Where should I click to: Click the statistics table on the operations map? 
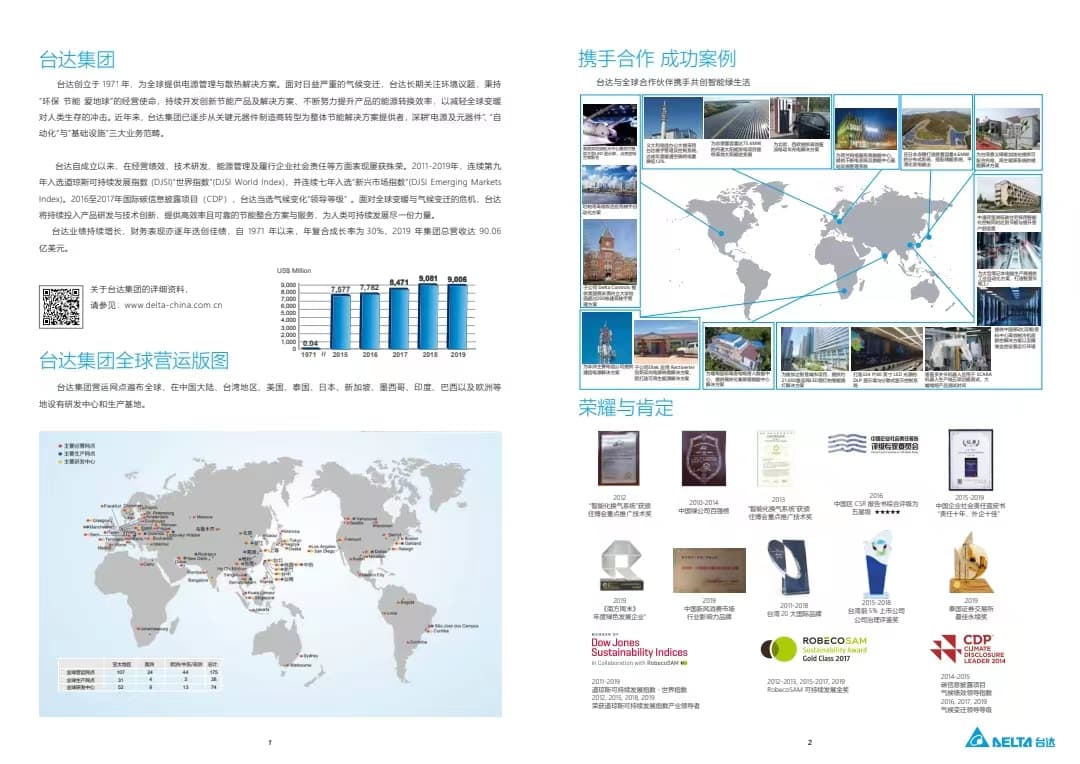coord(141,675)
